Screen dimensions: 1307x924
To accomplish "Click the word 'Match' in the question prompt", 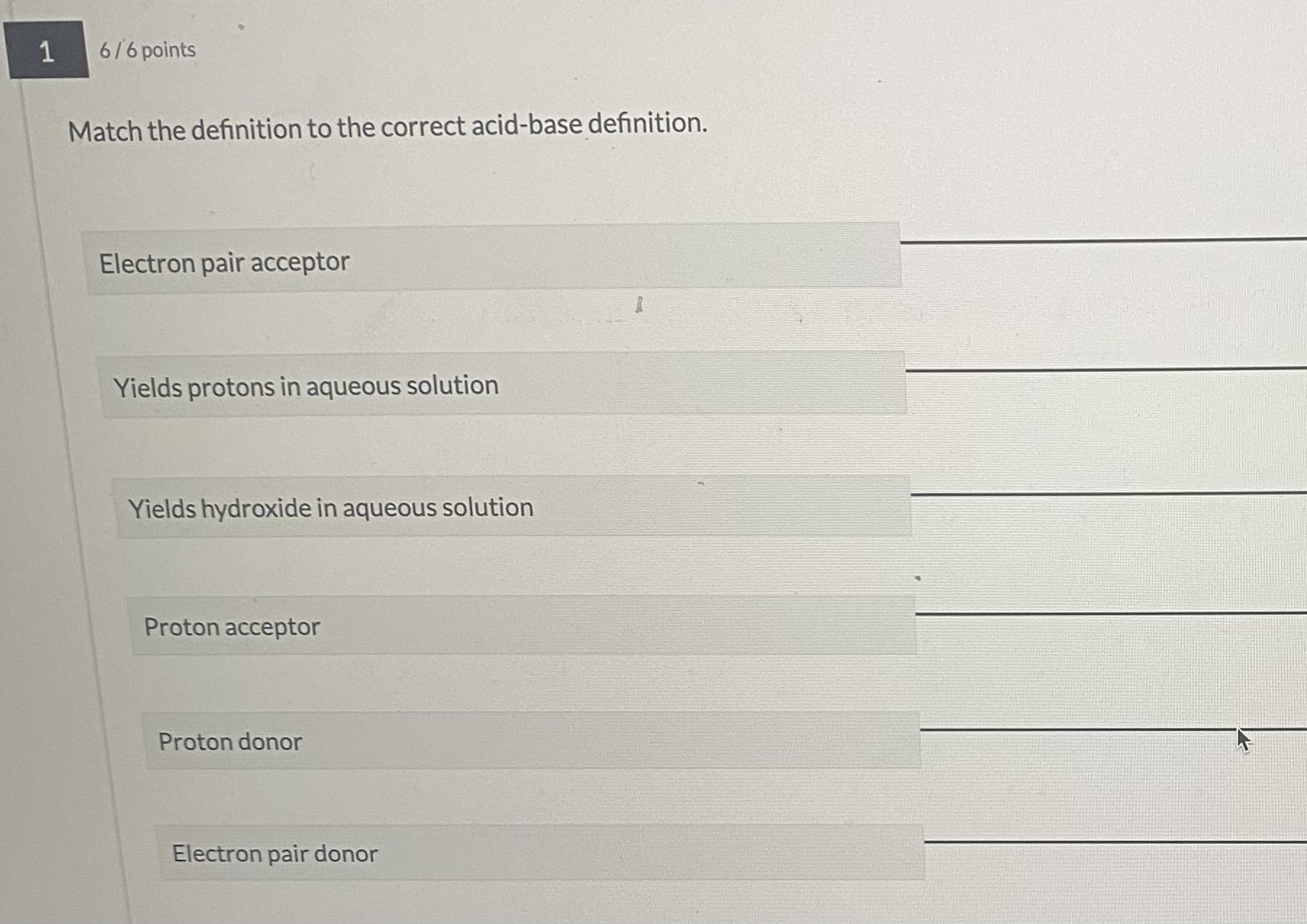I will [105, 131].
